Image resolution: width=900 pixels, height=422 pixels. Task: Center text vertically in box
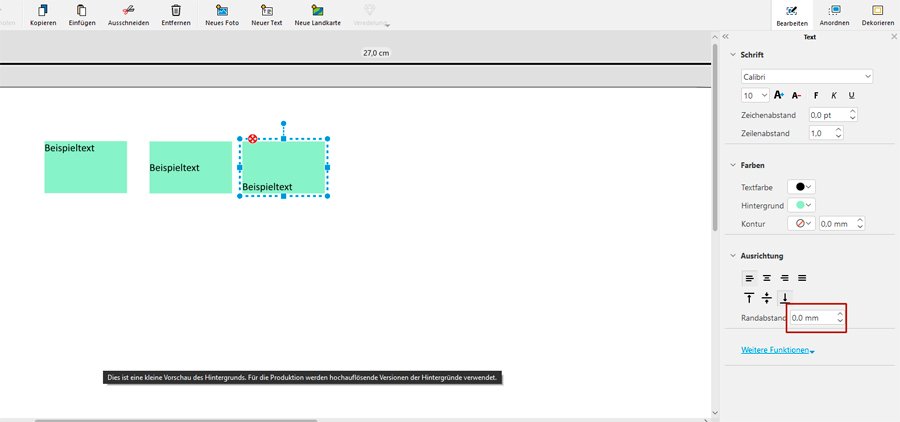[767, 298]
